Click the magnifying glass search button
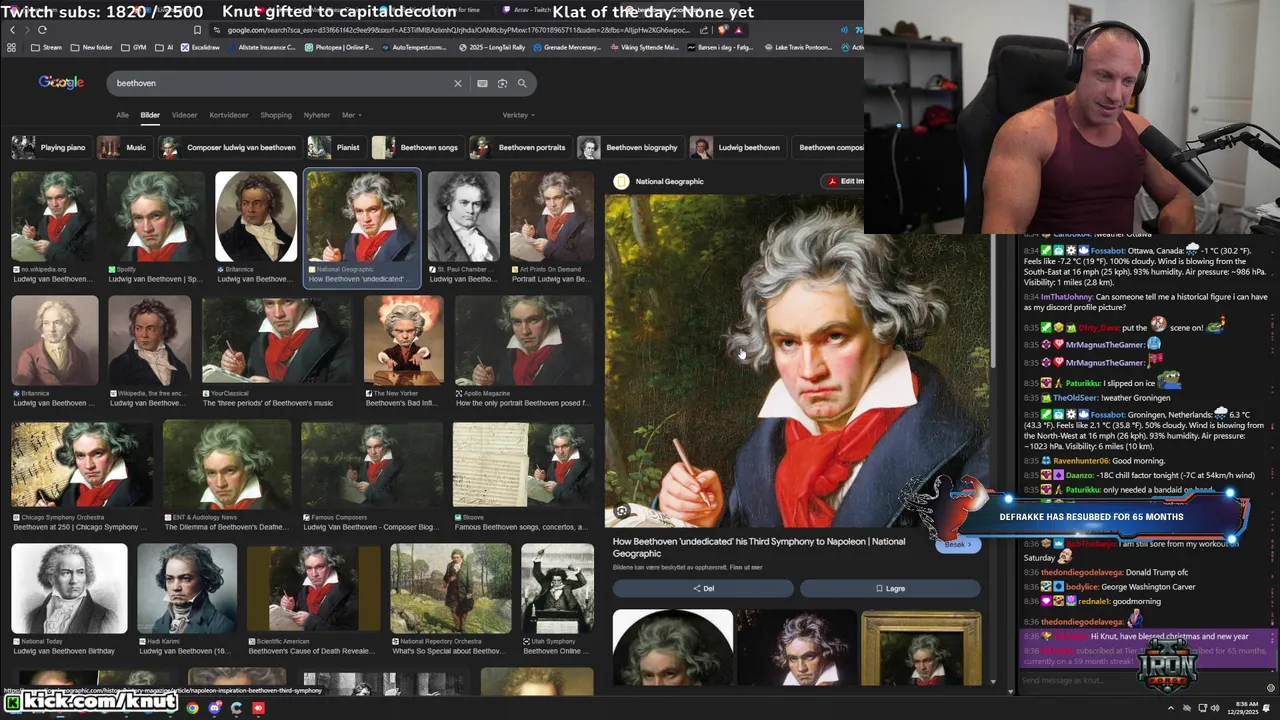Screen dimensions: 1280x720 [x=522, y=83]
